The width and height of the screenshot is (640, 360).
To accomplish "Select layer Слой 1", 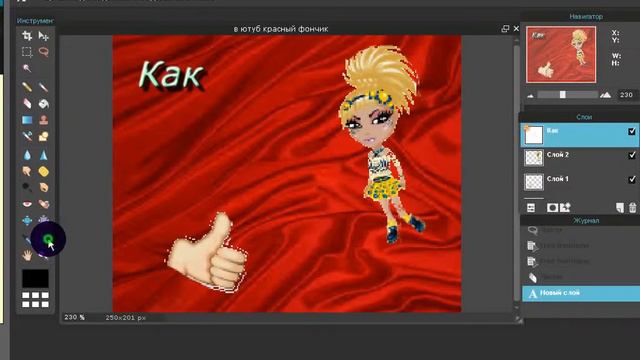I will 580,182.
